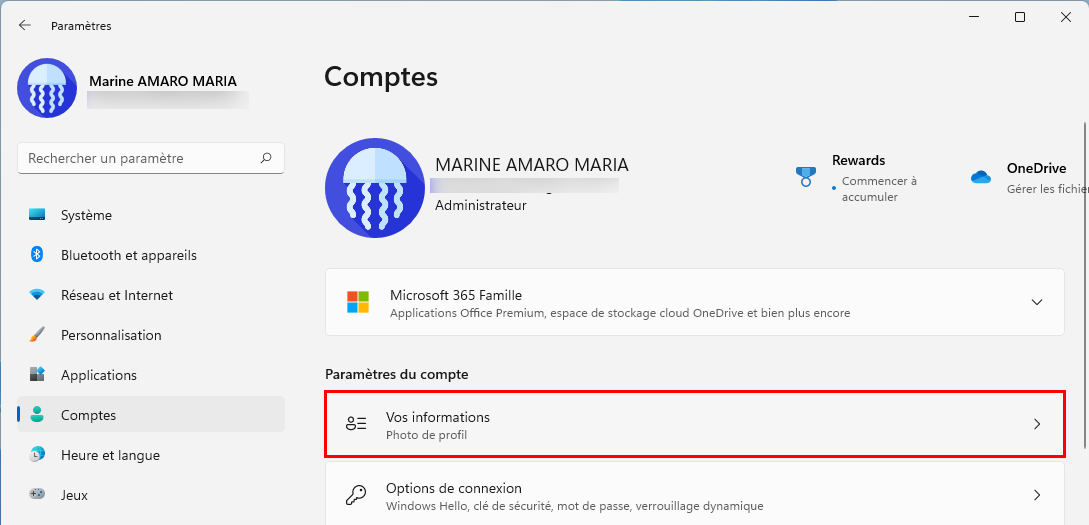Open Options de connexion chevron arrow
The width and height of the screenshot is (1089, 525).
(1037, 495)
